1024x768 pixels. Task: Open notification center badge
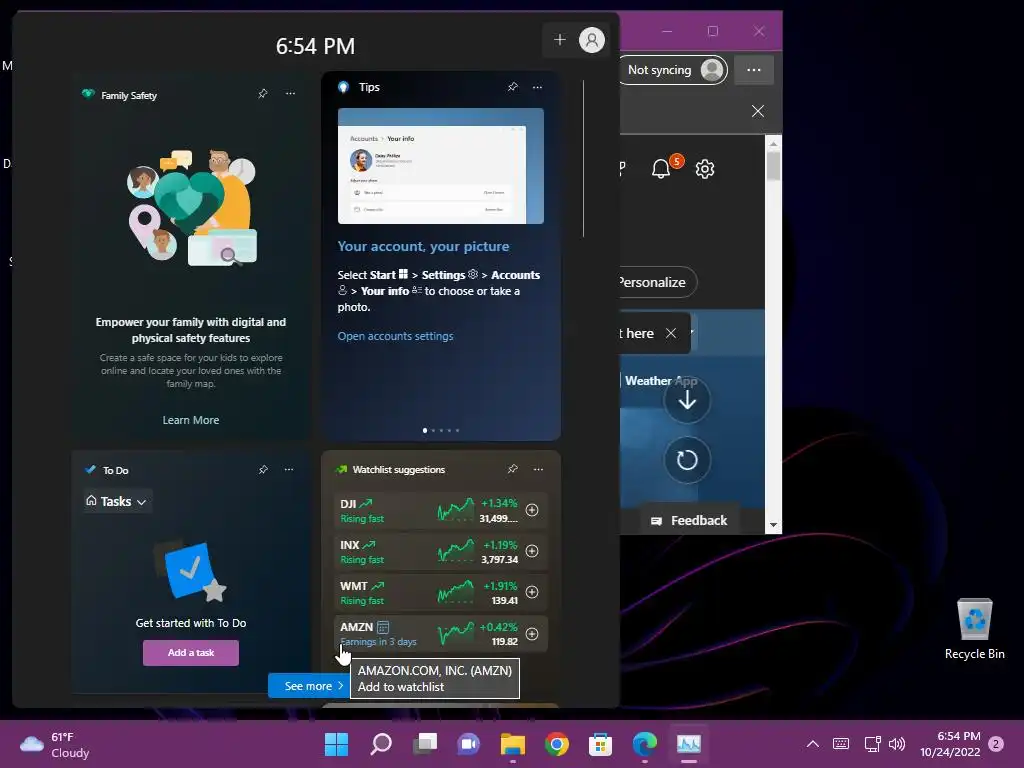(996, 744)
